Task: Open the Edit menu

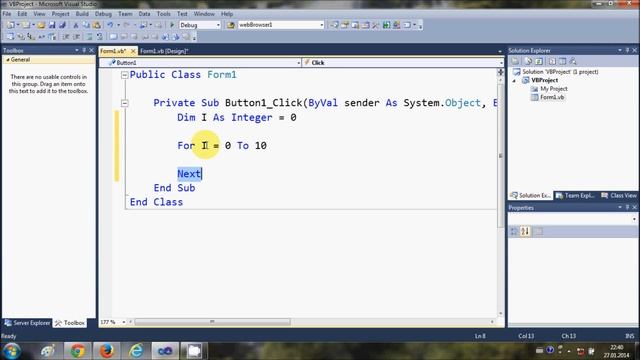Action: click(22, 14)
